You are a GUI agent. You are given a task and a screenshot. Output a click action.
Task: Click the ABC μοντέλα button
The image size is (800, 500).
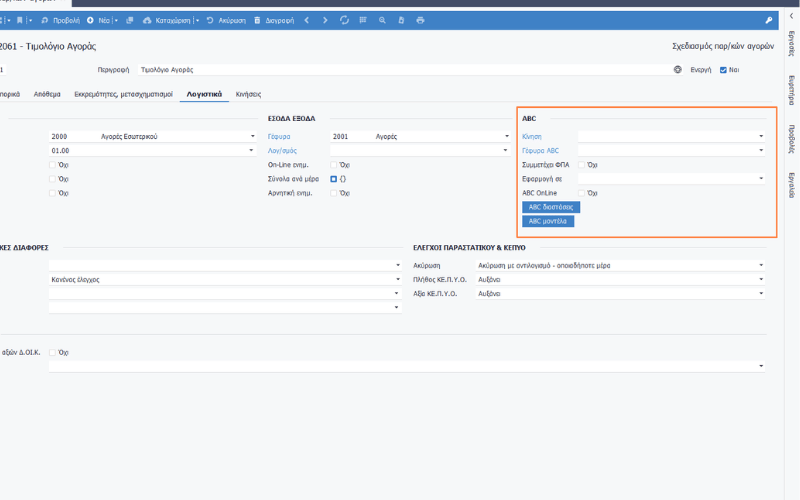(x=548, y=221)
